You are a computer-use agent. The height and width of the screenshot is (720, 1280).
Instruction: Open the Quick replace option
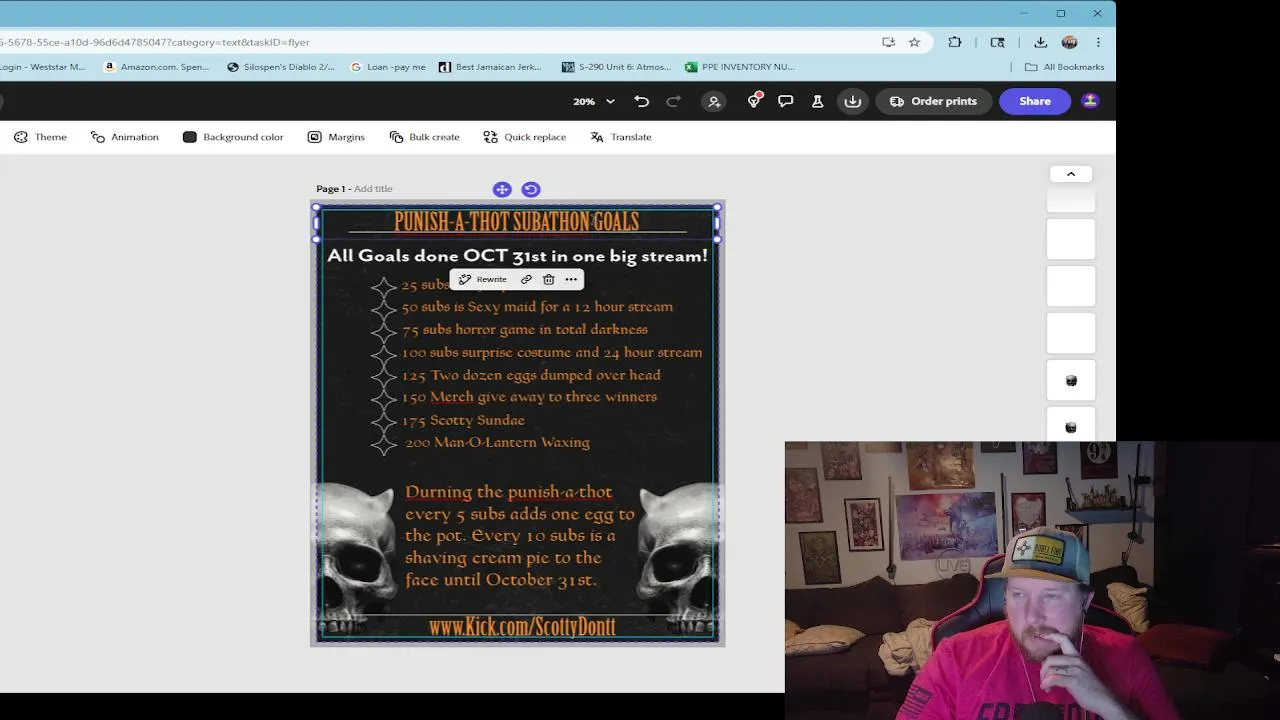[524, 137]
